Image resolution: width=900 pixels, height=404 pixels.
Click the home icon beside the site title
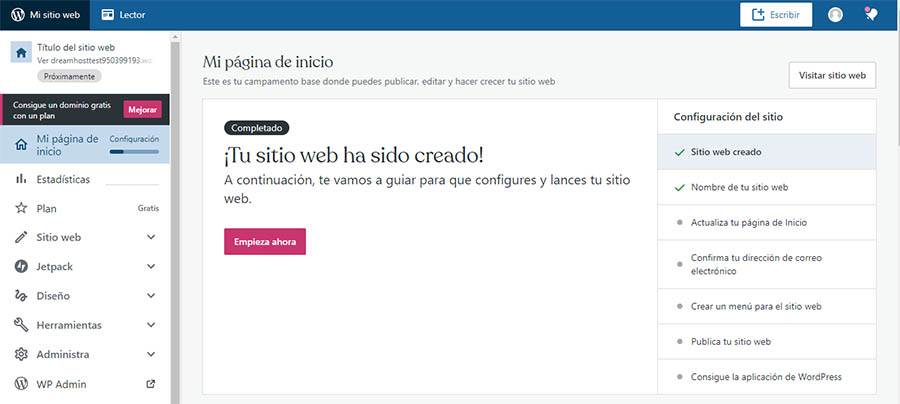(21, 54)
